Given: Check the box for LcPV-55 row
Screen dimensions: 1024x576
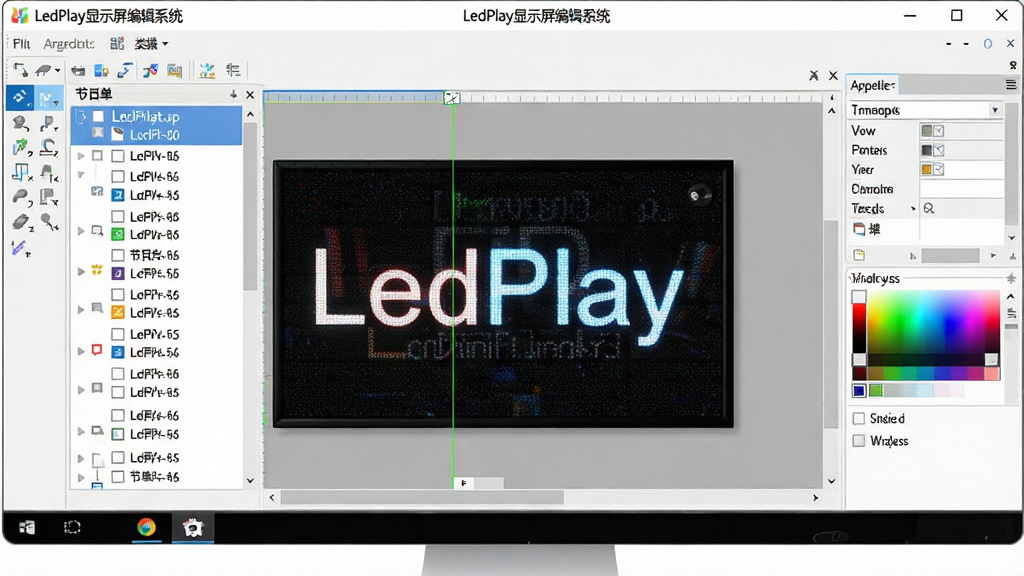Looking at the screenshot, I should coord(118,334).
